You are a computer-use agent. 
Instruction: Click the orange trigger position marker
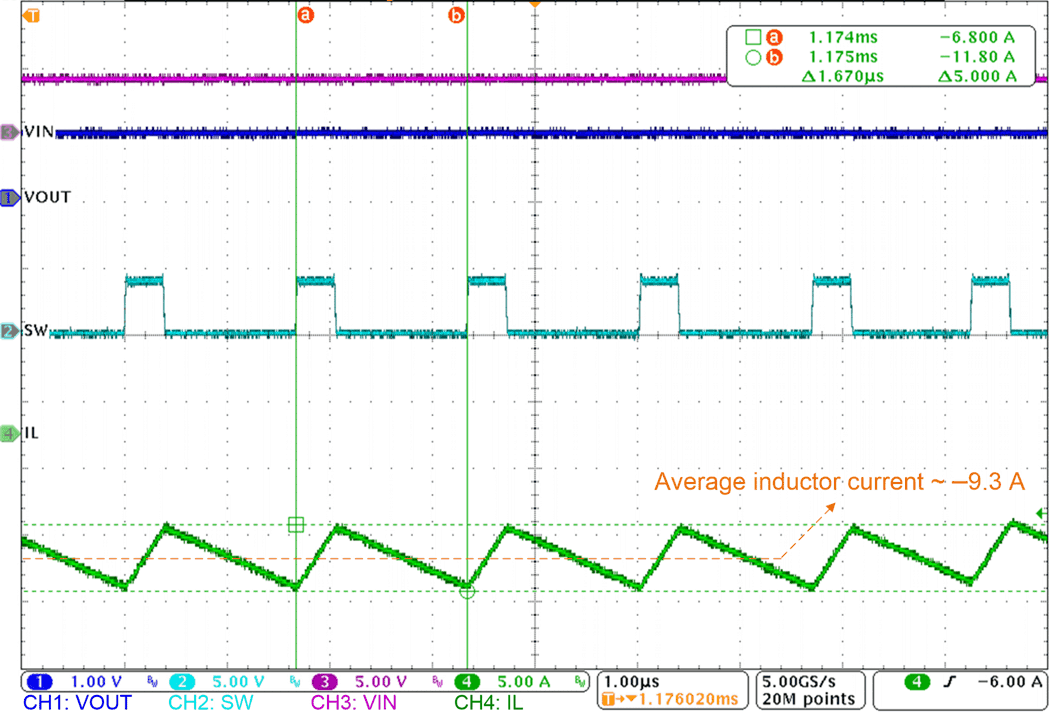pyautogui.click(x=536, y=6)
